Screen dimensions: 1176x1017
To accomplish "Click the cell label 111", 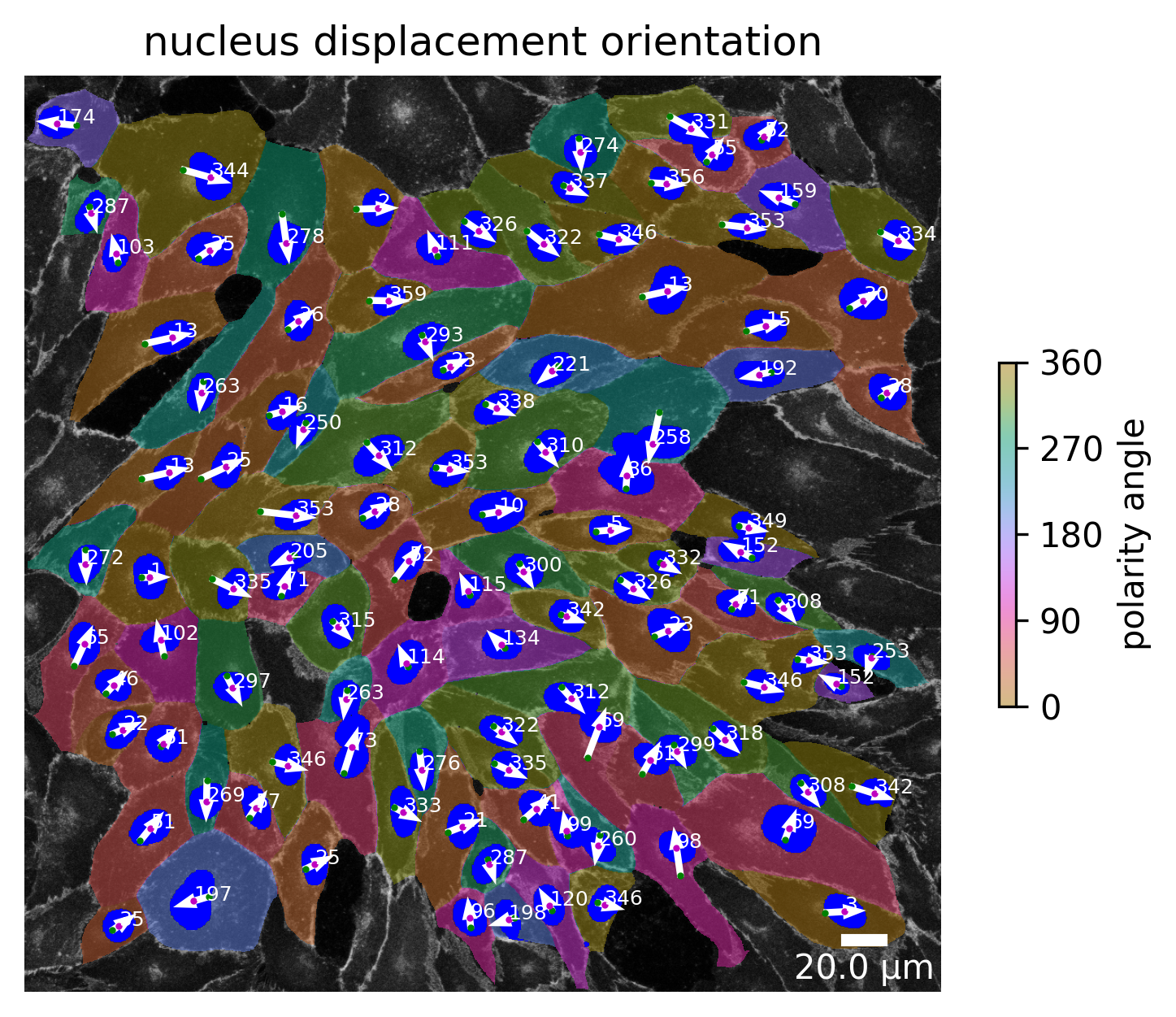I will (x=454, y=243).
